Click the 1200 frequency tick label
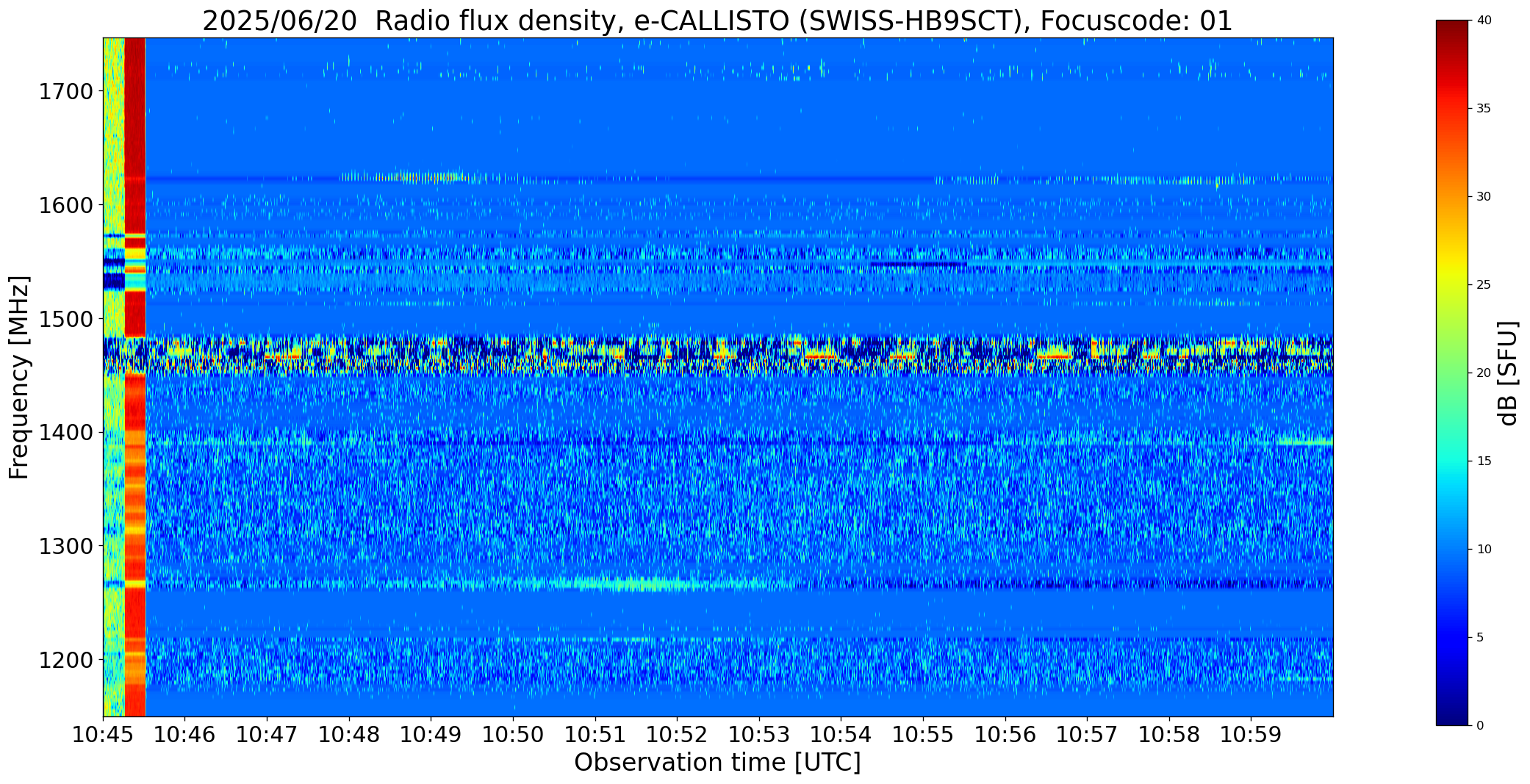This screenshot has width=1530, height=784. tap(65, 660)
